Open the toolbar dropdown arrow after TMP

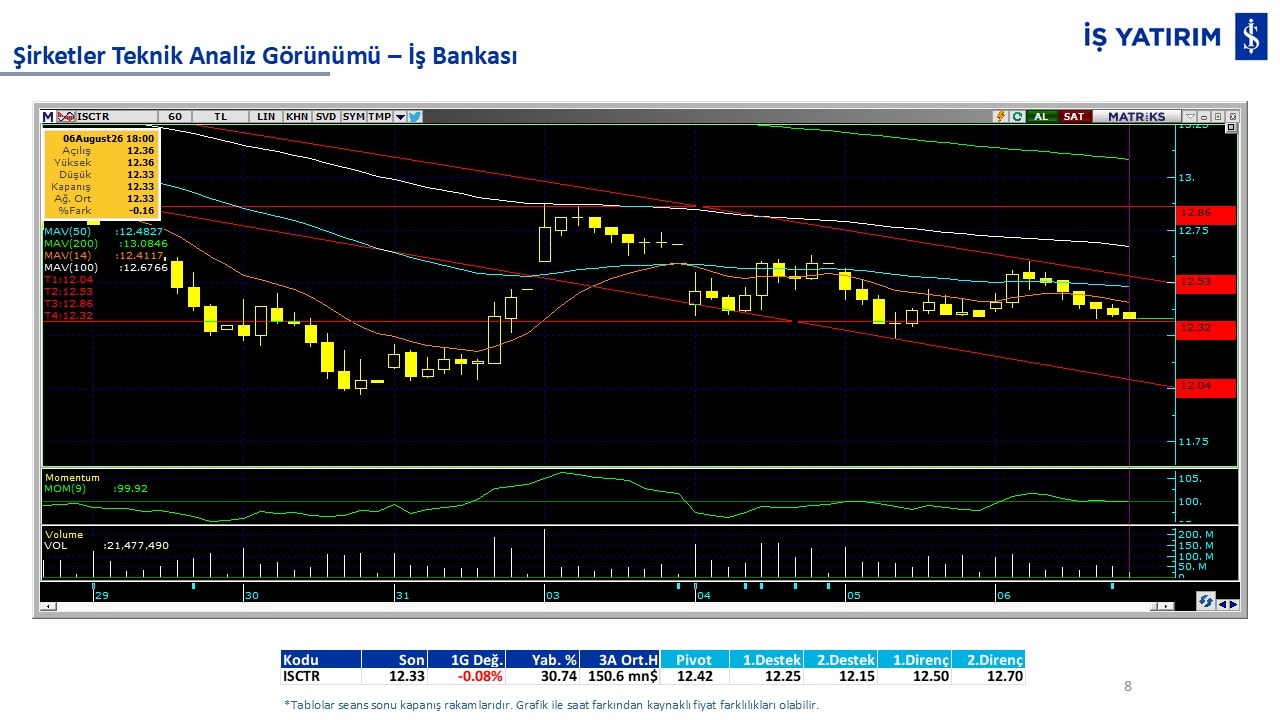point(400,116)
